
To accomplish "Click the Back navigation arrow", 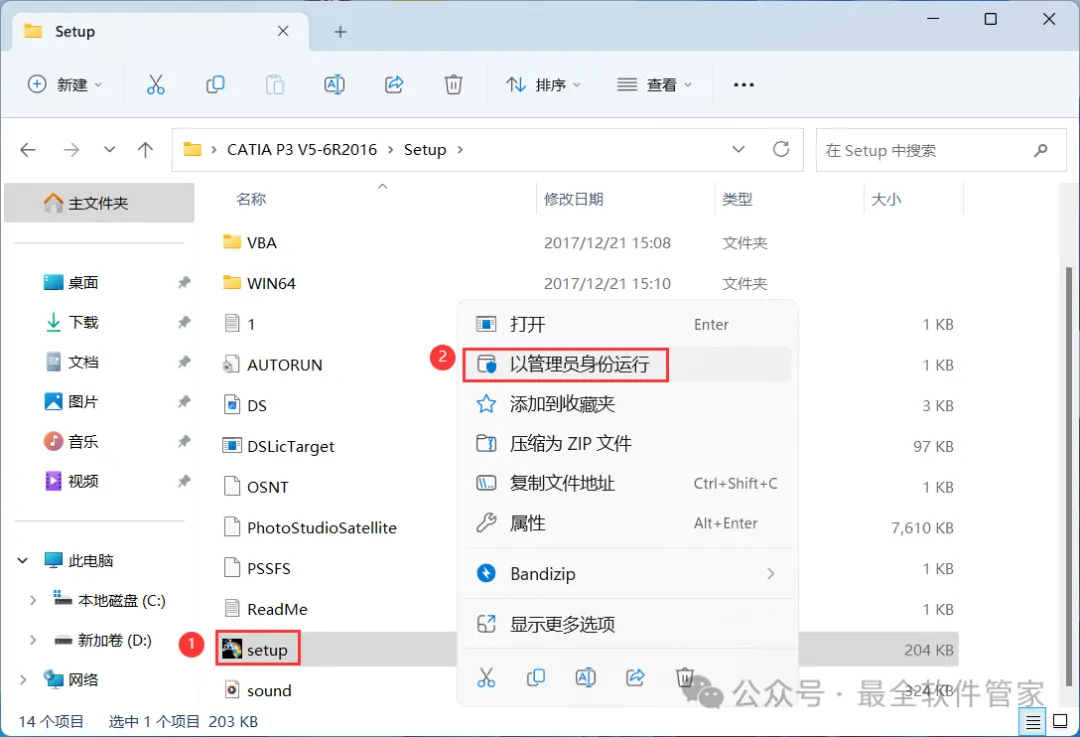I will click(28, 149).
